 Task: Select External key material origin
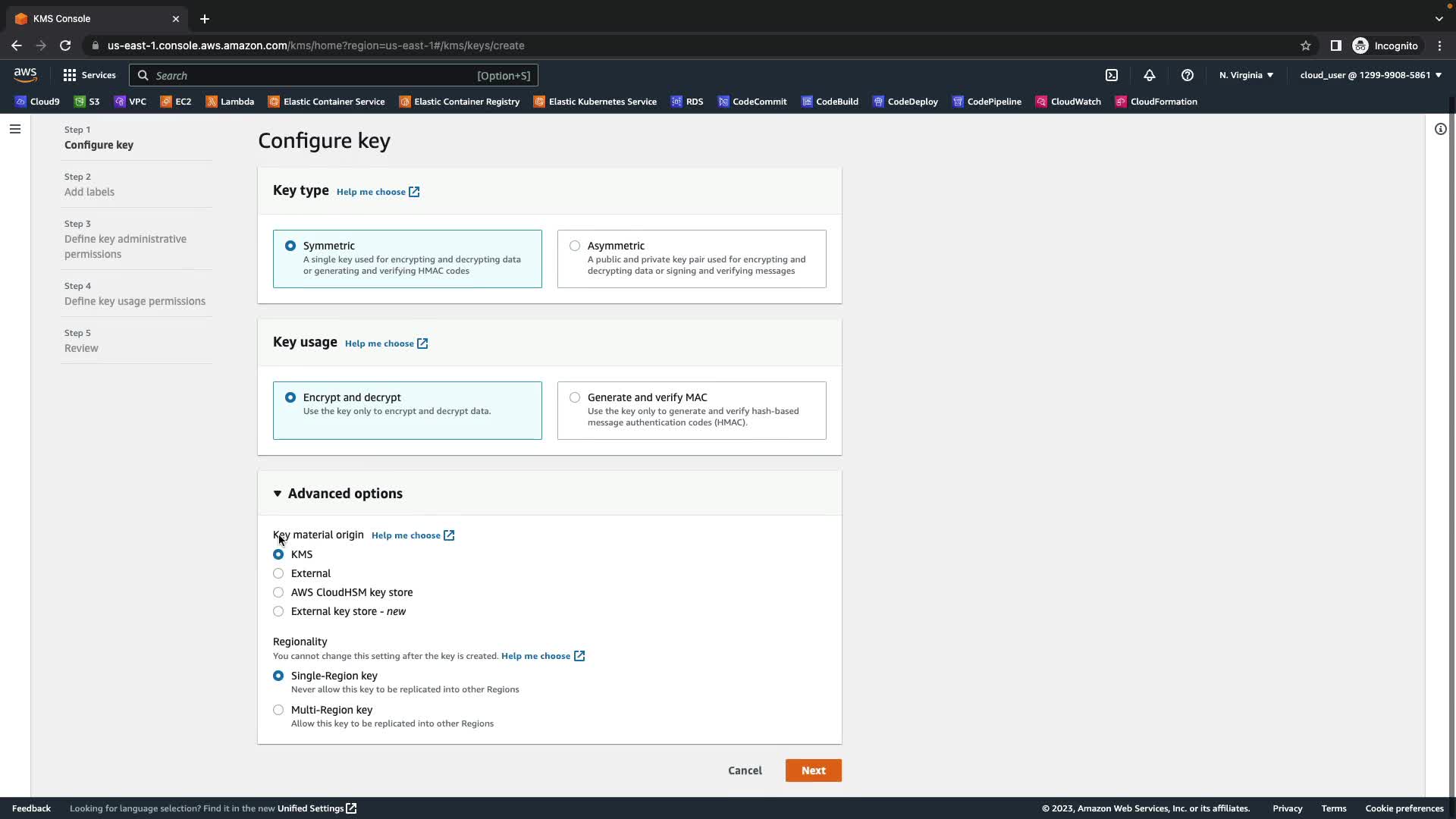point(278,573)
